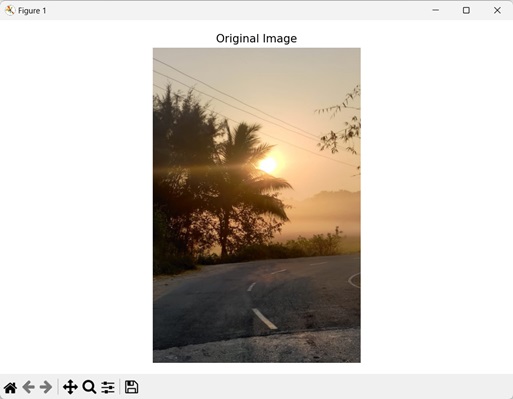Click the Matplotlib icon in the title bar

click(x=10, y=10)
